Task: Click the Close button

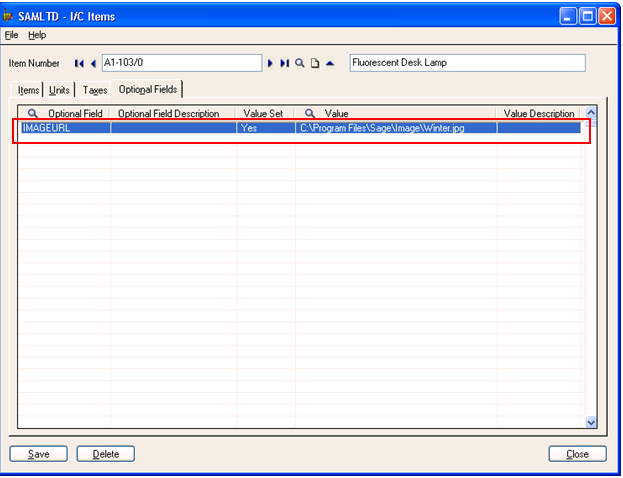Action: pyautogui.click(x=577, y=454)
